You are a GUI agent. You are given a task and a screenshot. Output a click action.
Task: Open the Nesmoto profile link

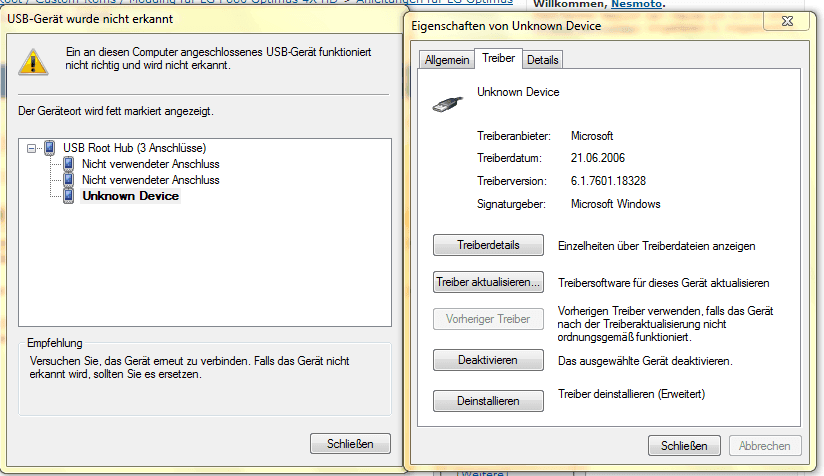point(636,4)
